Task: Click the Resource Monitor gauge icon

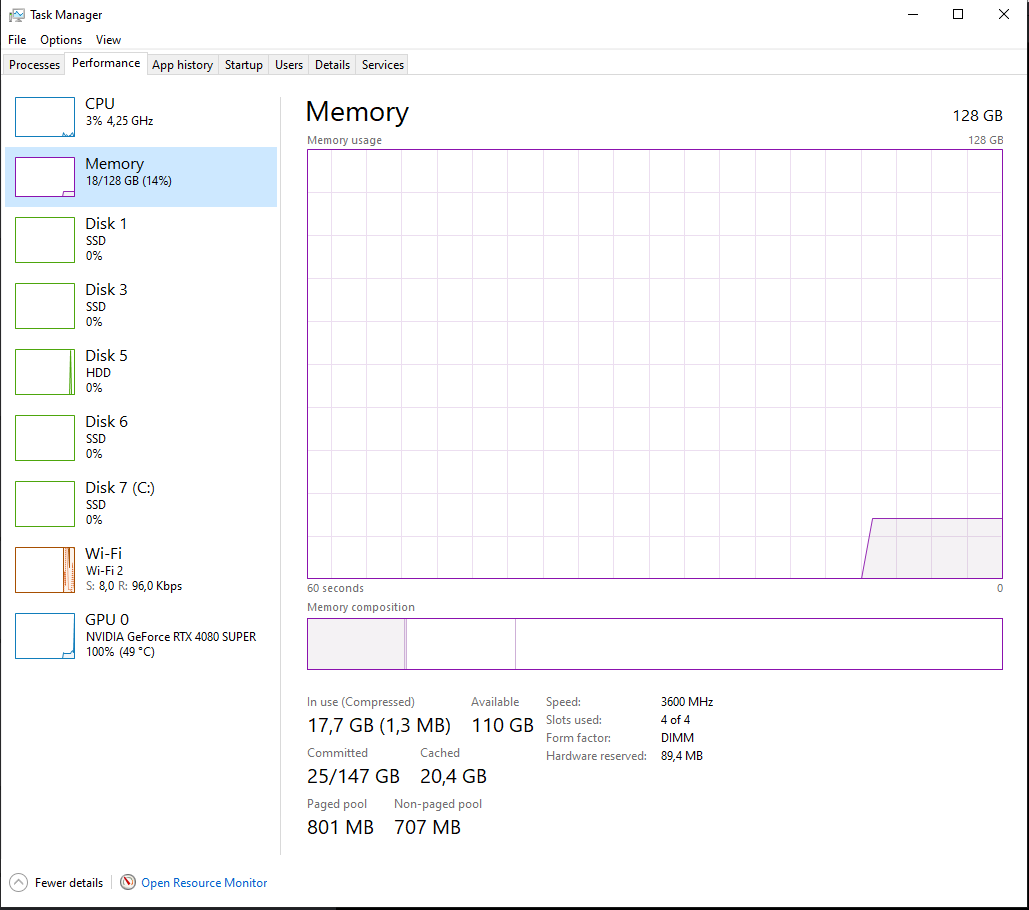Action: 128,882
